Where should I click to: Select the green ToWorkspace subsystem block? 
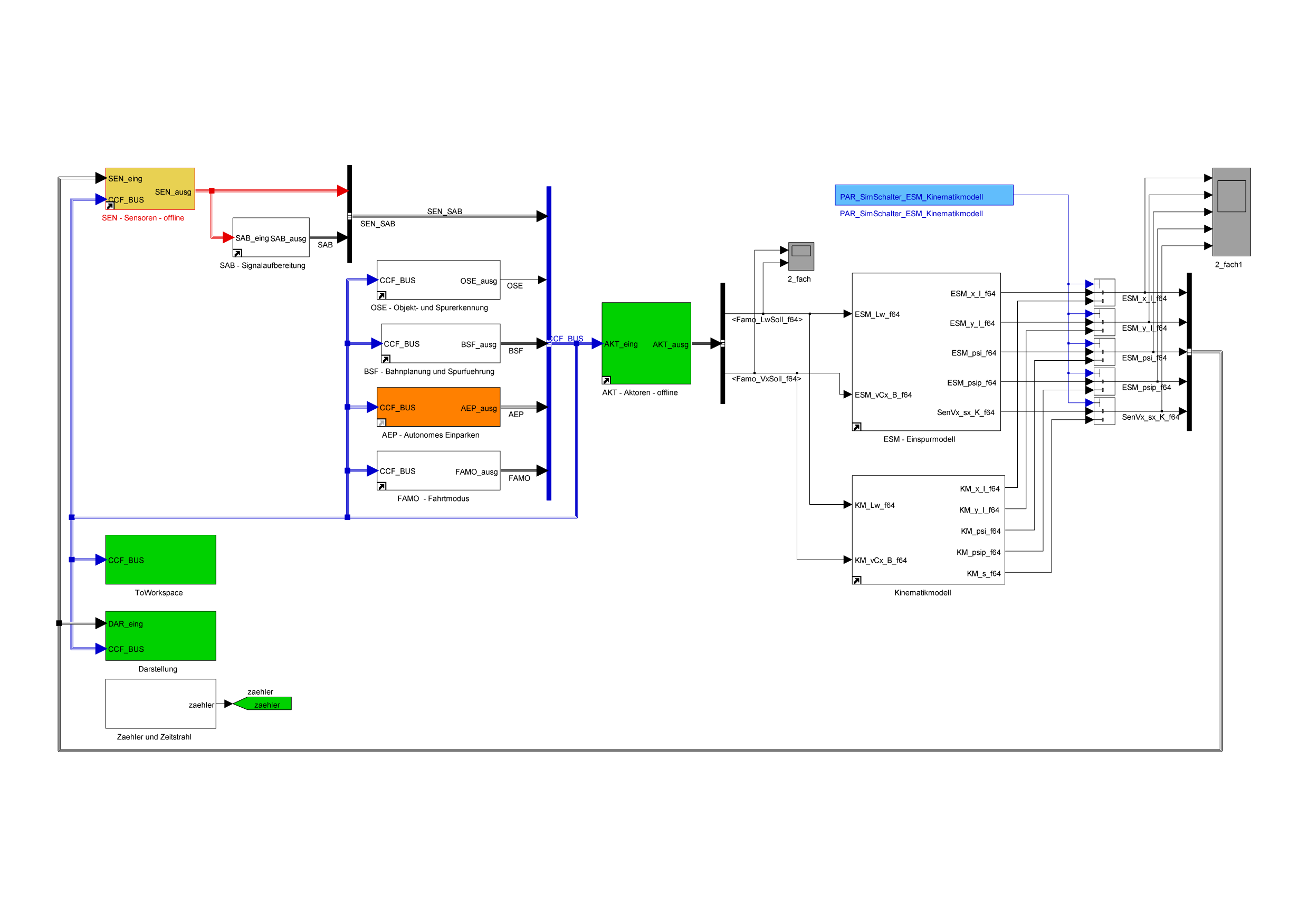tap(160, 559)
